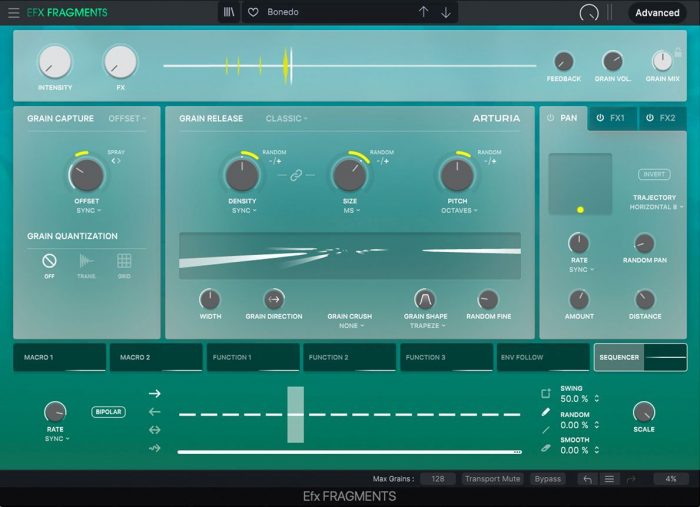The height and width of the screenshot is (507, 700).
Task: Switch to the Function 2 tab
Action: click(x=350, y=357)
